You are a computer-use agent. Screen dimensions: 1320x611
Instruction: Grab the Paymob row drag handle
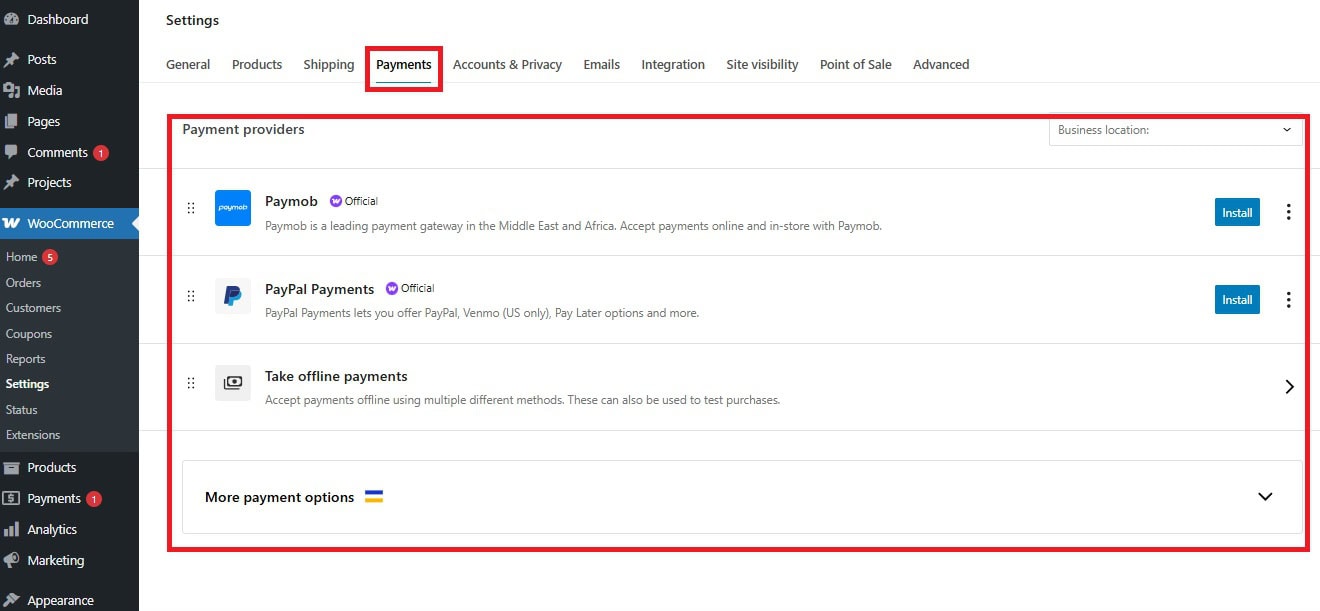tap(191, 209)
